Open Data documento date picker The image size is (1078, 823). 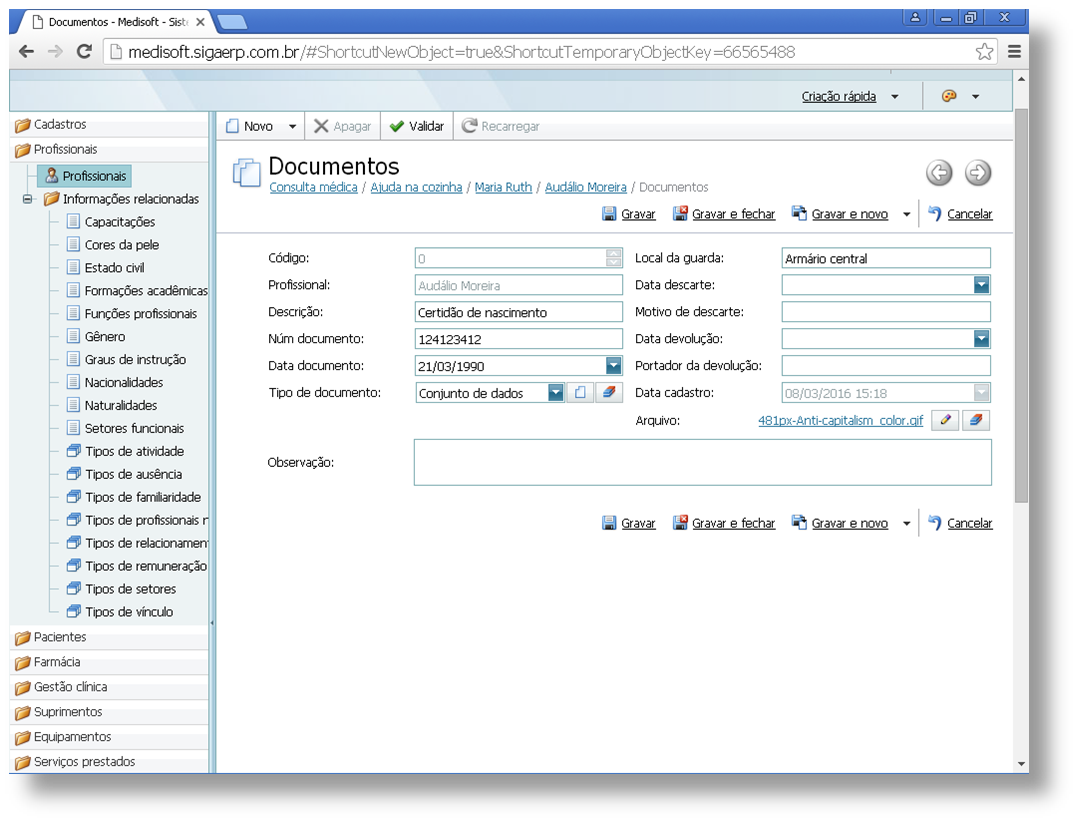614,366
